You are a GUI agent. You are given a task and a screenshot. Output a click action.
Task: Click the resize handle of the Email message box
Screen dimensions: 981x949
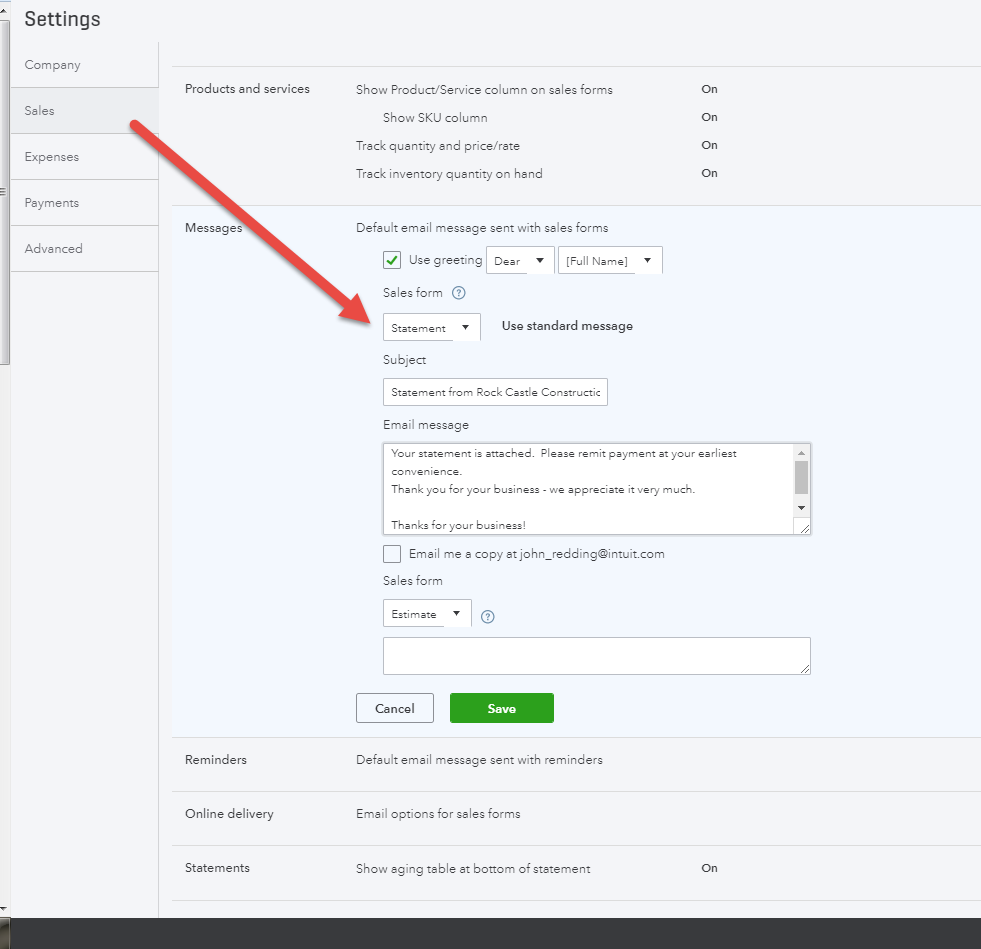tap(804, 527)
